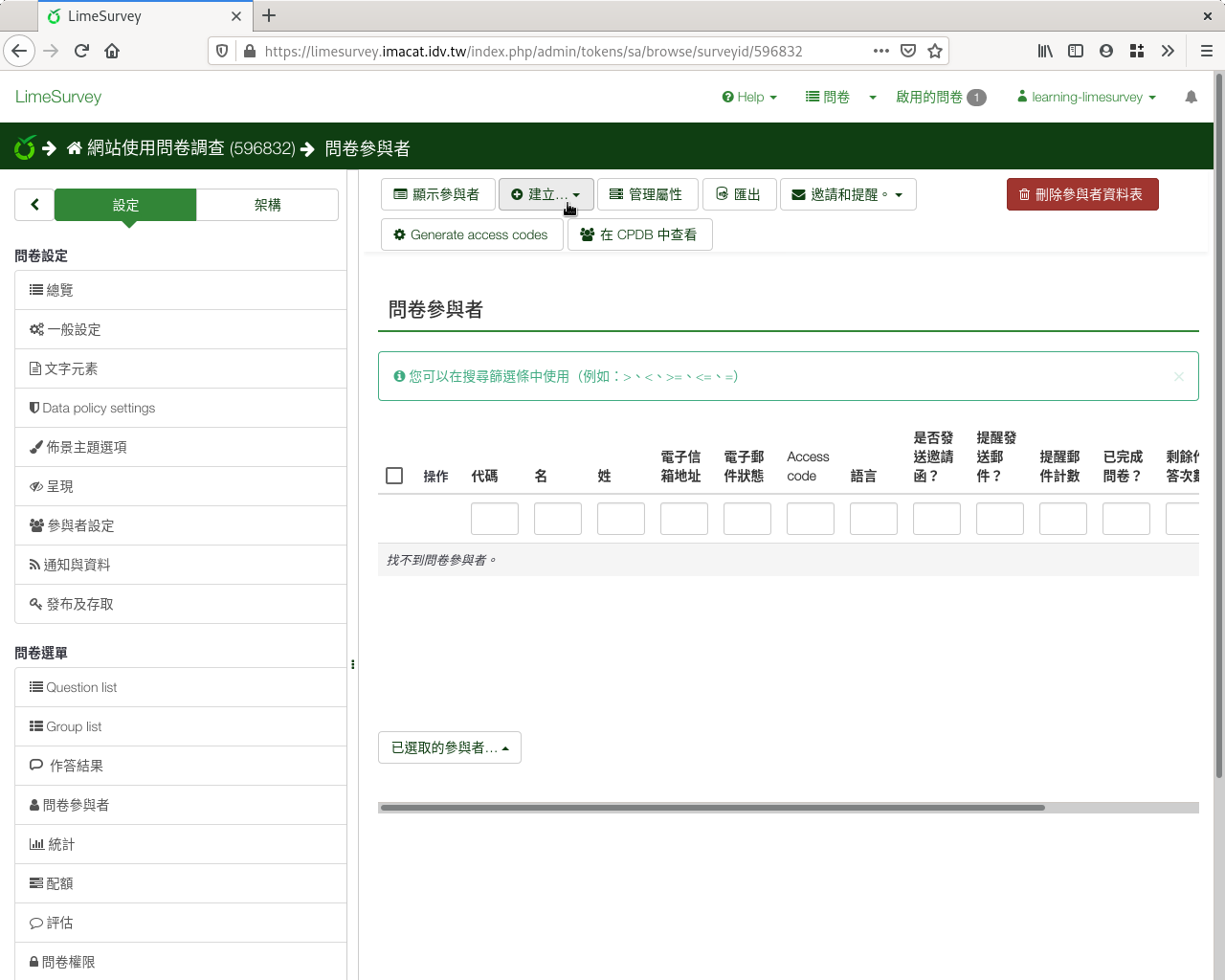1225x980 pixels.
Task: Click 管理屬性 button
Action: click(647, 194)
